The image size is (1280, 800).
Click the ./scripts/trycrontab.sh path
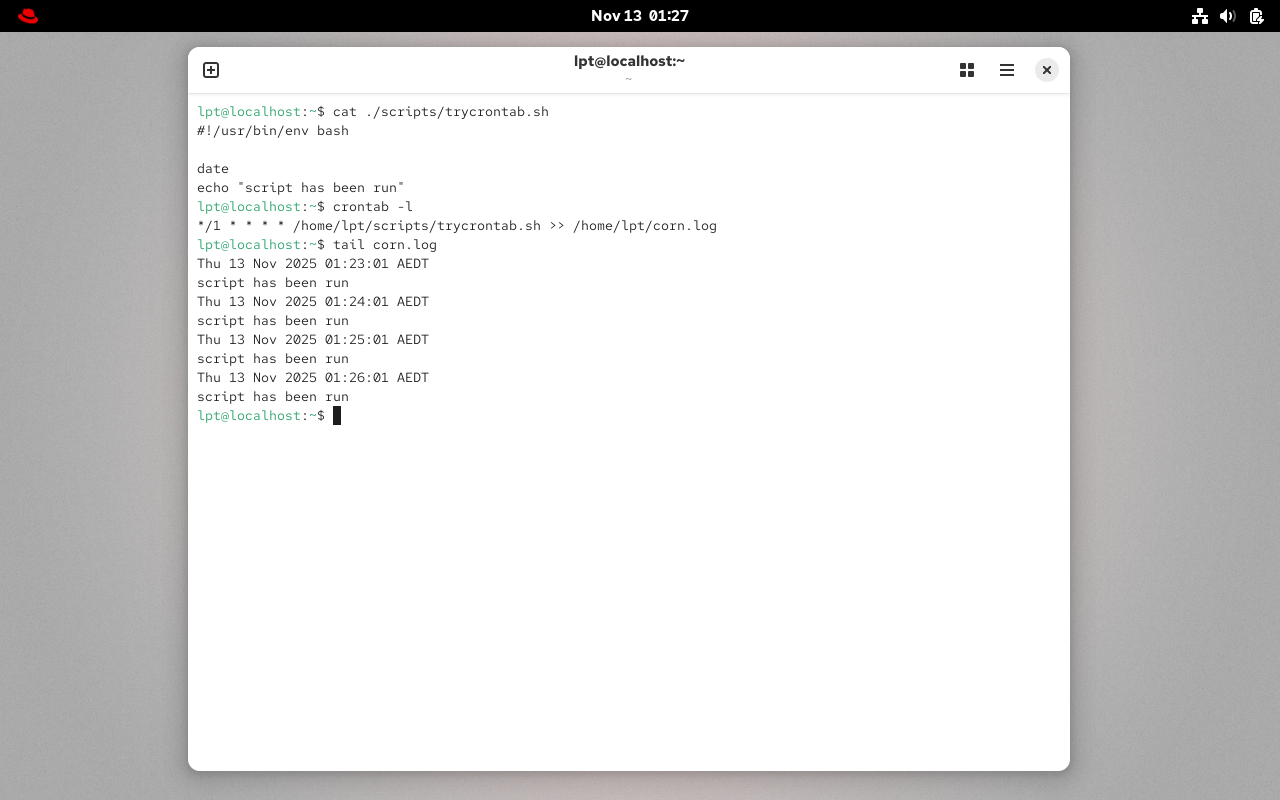click(456, 111)
